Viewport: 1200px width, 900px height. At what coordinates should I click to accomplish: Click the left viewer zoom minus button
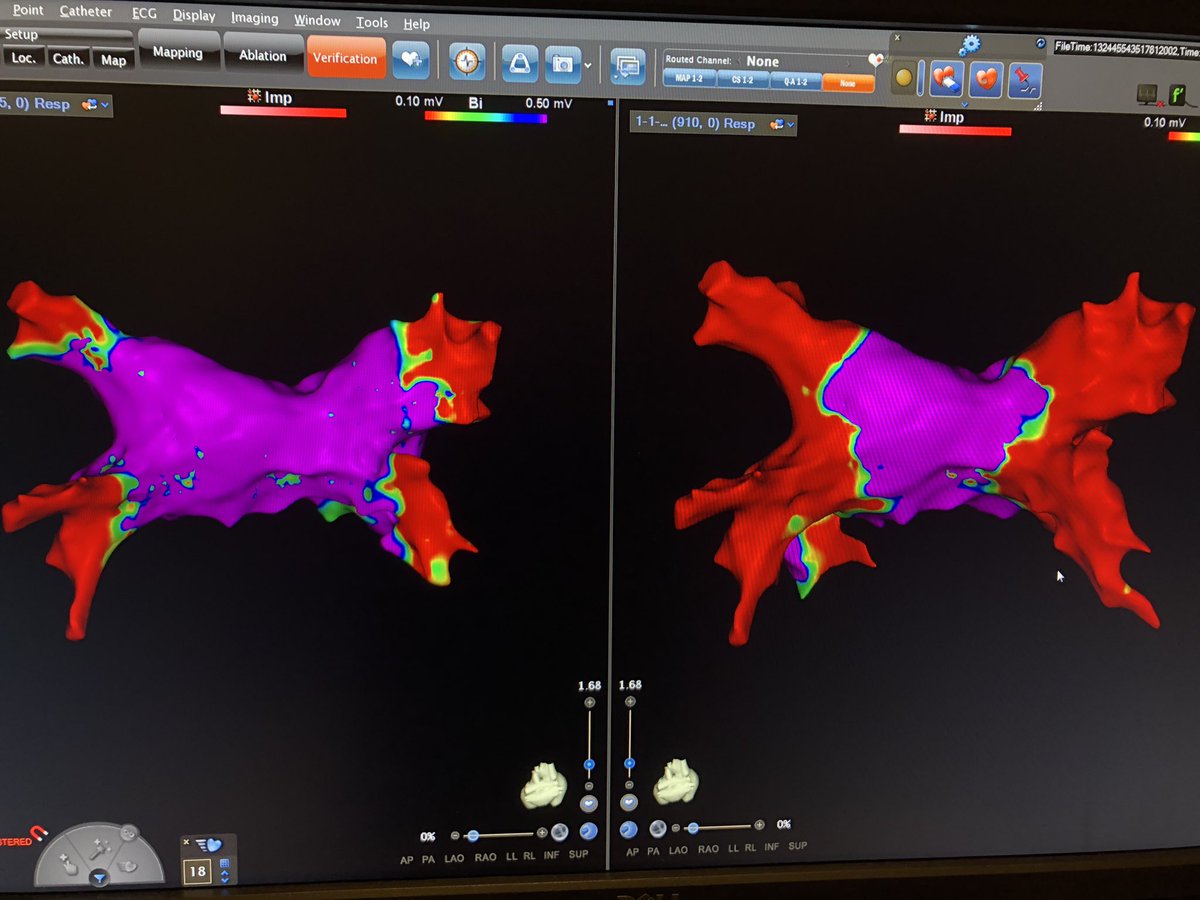tap(589, 786)
